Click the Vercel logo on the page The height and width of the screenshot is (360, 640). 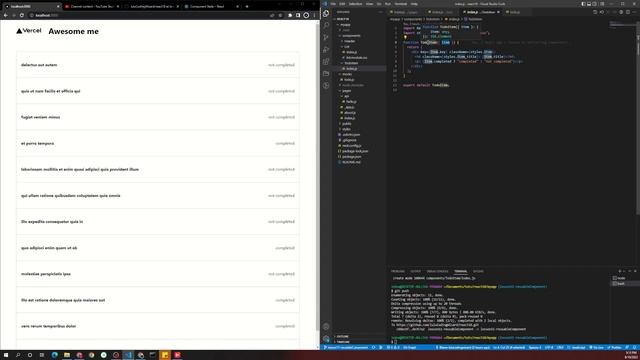pyautogui.click(x=29, y=31)
